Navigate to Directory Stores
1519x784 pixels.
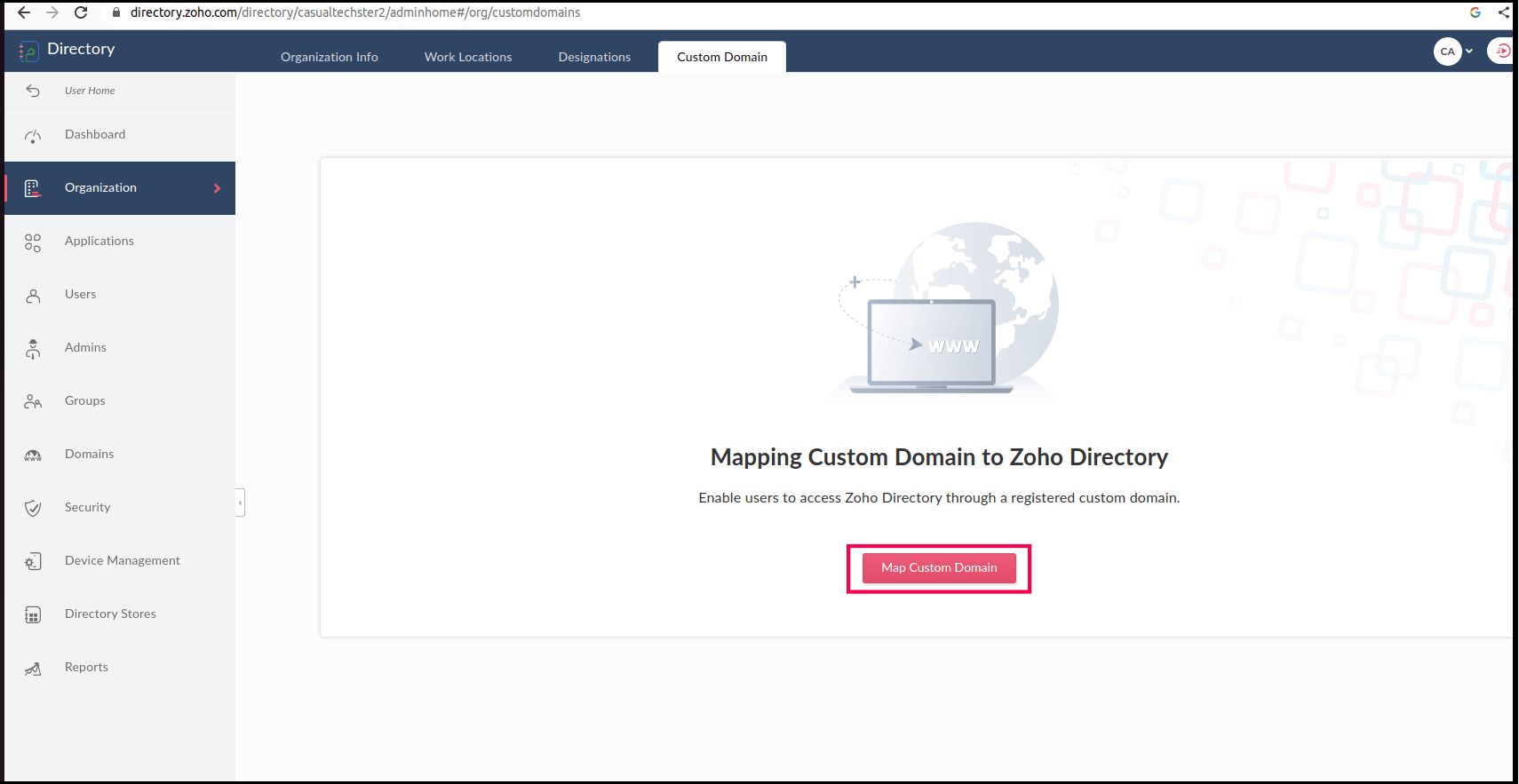pos(110,614)
